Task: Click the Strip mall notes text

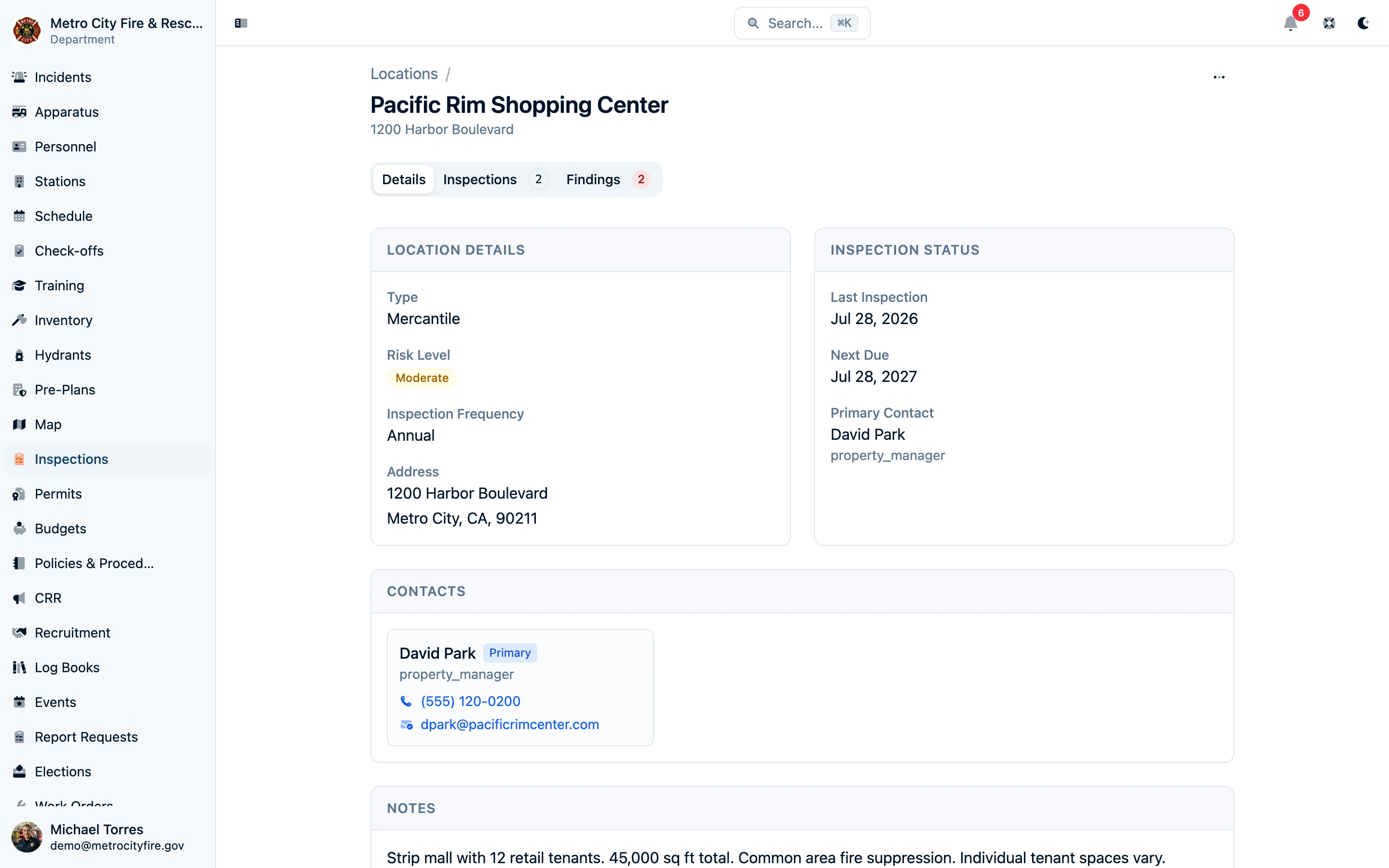Action: (x=776, y=858)
